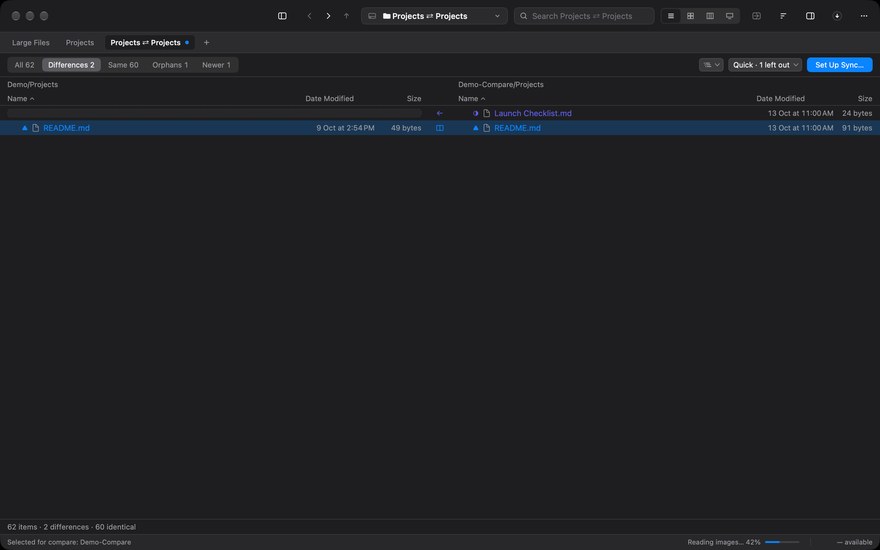
Task: Open the sort options icon
Action: (x=783, y=16)
